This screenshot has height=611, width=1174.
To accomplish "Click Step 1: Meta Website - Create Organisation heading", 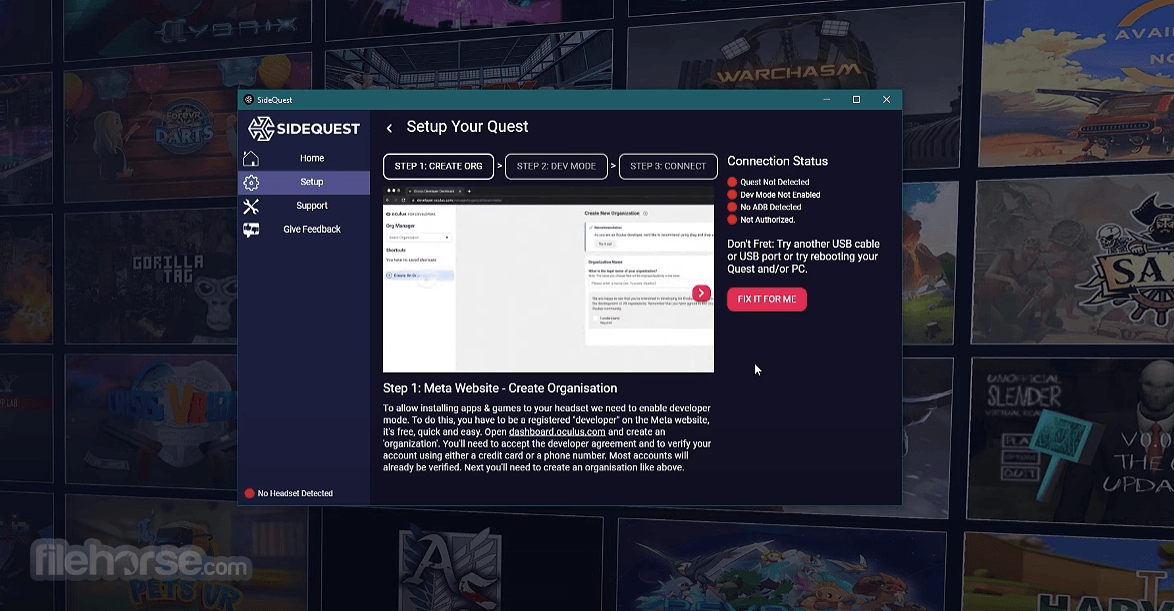I will point(500,388).
